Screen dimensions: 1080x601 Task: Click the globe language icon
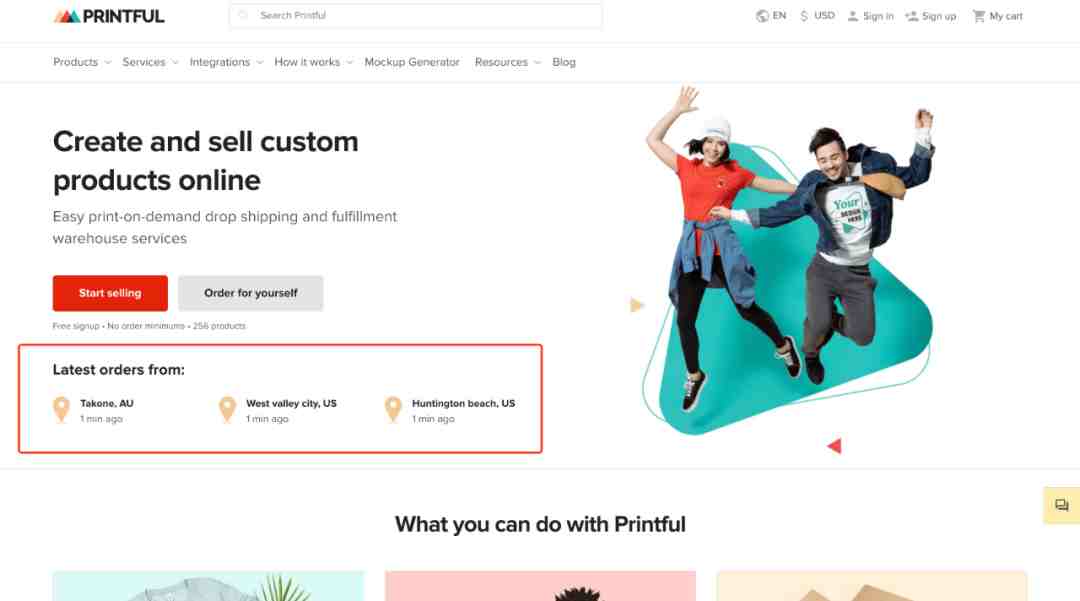click(x=762, y=16)
